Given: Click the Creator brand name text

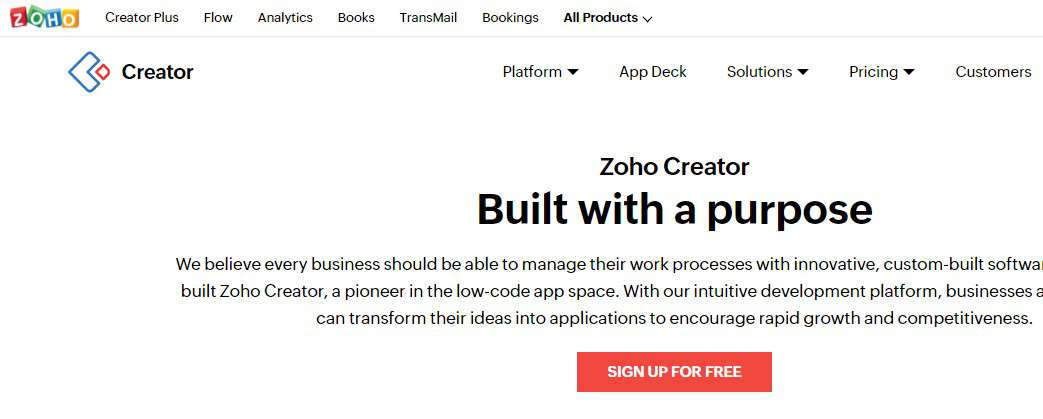Looking at the screenshot, I should (x=158, y=72).
